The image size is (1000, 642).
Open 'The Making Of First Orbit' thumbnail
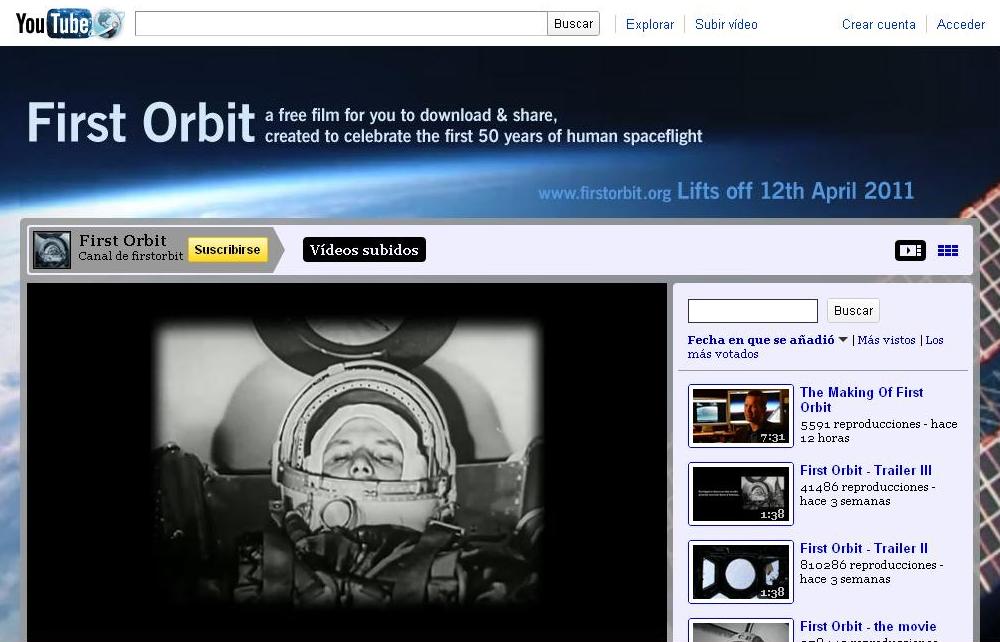(741, 416)
